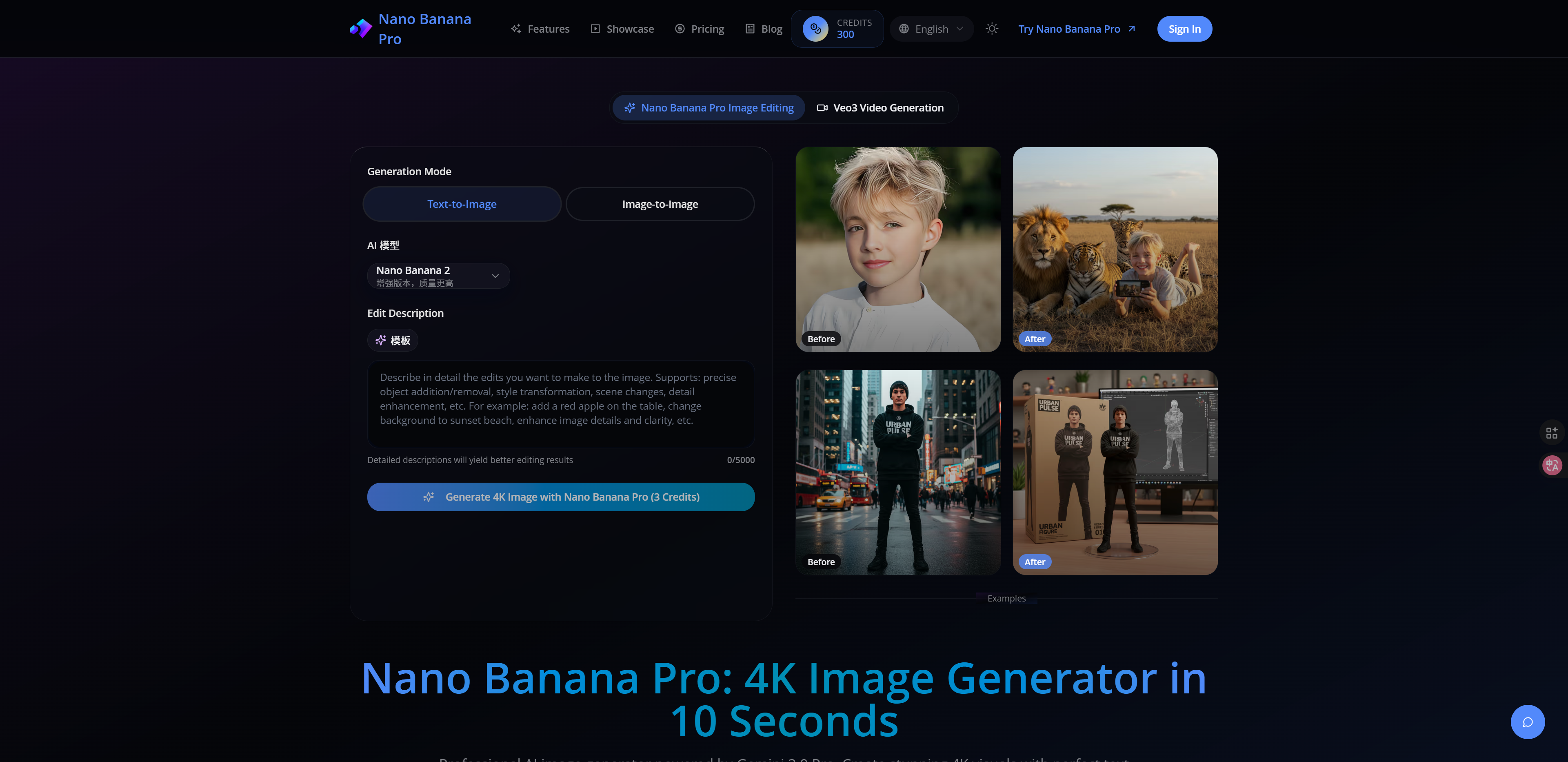The image size is (1568, 762).
Task: Click the Edit Description text area
Action: pyautogui.click(x=561, y=404)
